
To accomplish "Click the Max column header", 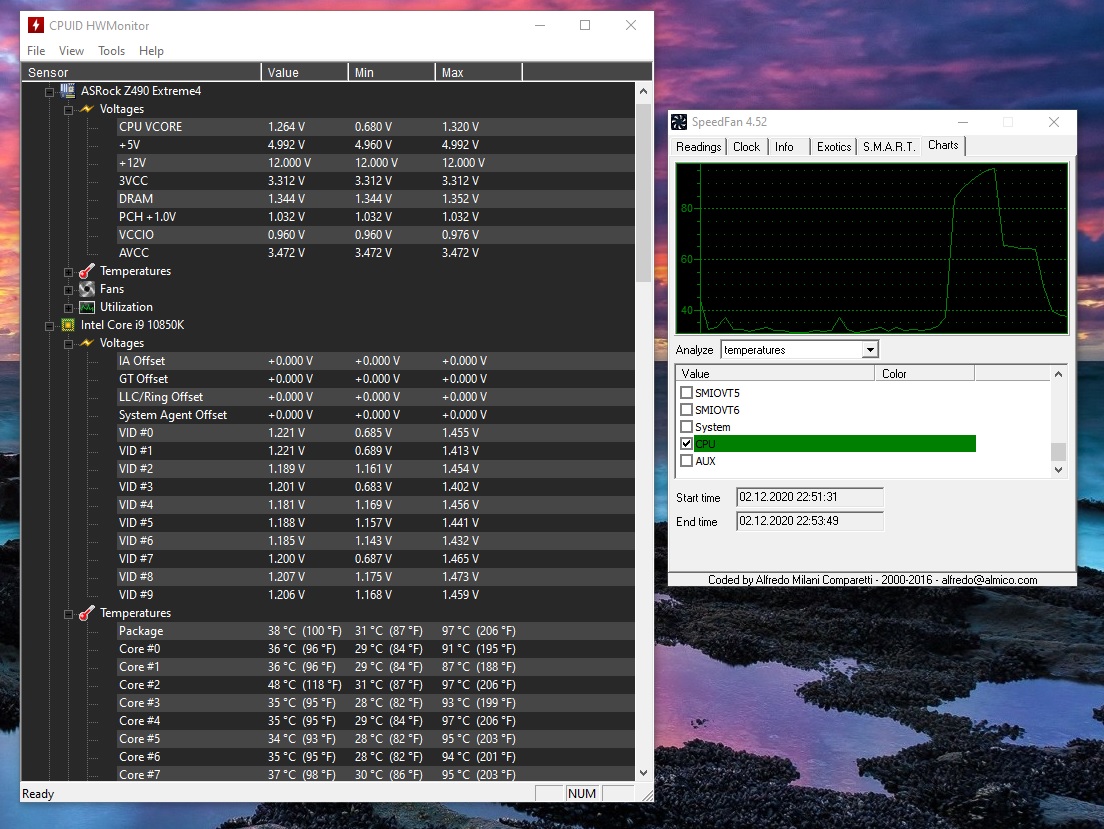I will [x=479, y=72].
